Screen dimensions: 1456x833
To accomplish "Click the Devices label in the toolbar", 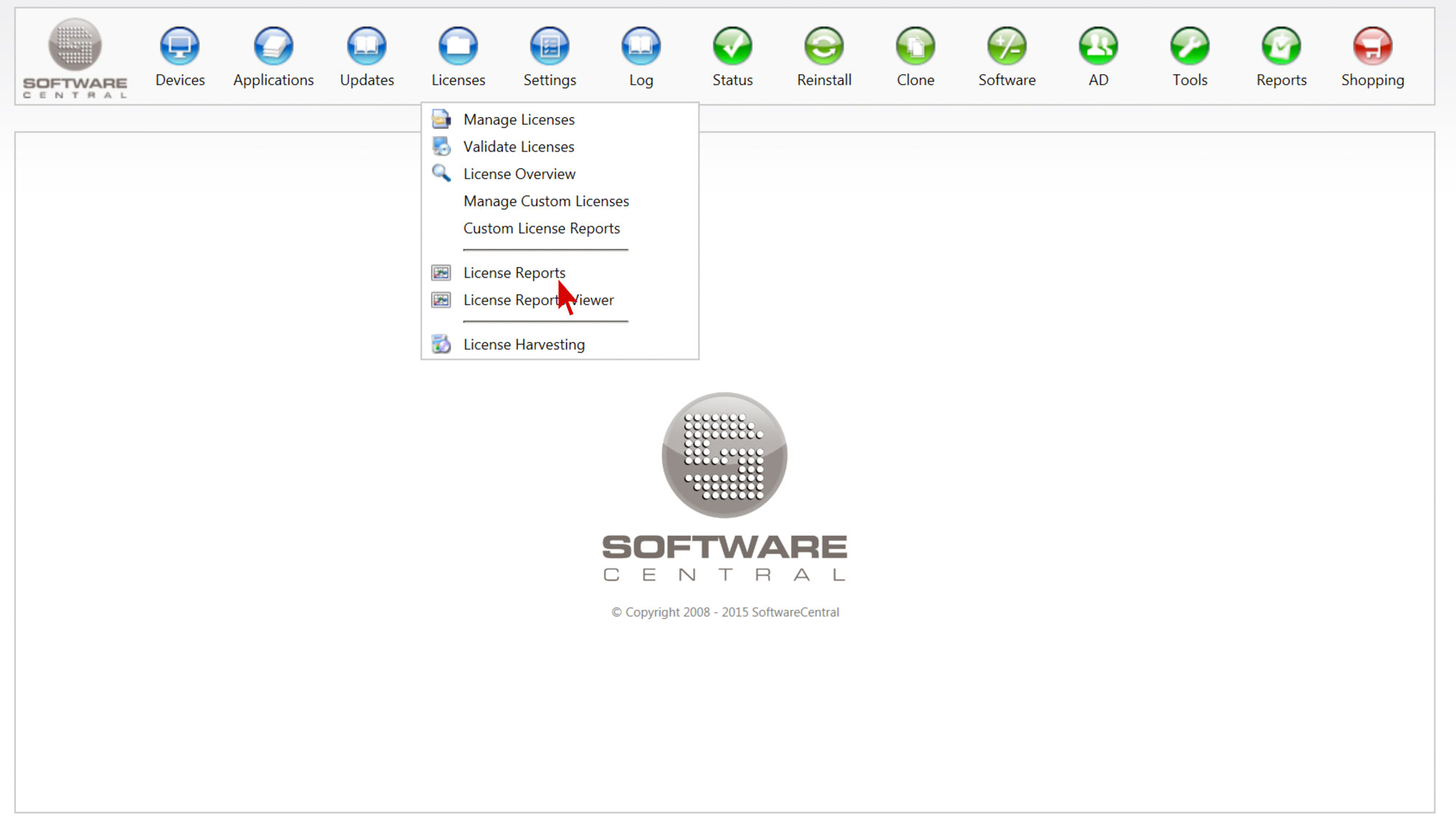I will pos(180,80).
